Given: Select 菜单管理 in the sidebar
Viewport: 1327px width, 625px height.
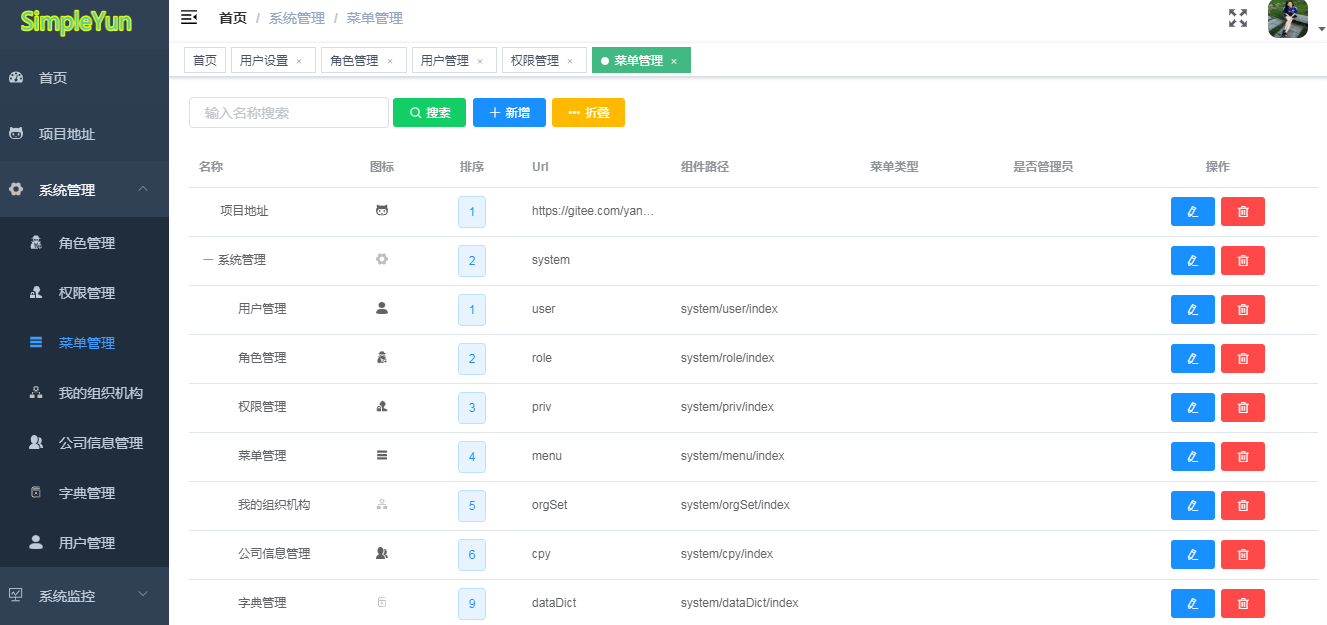Looking at the screenshot, I should (84, 343).
